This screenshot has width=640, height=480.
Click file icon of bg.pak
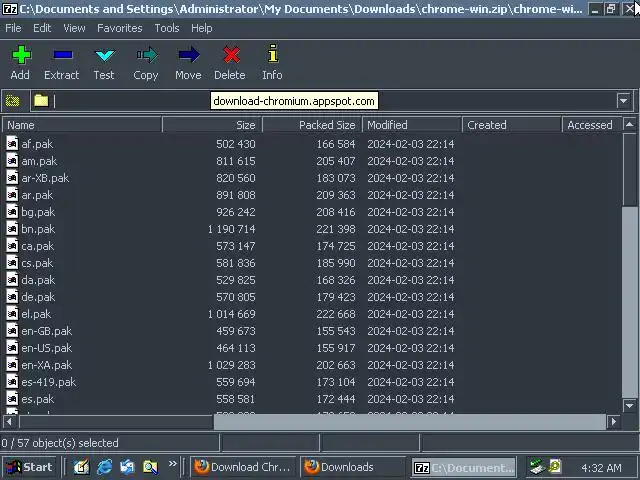click(x=12, y=212)
